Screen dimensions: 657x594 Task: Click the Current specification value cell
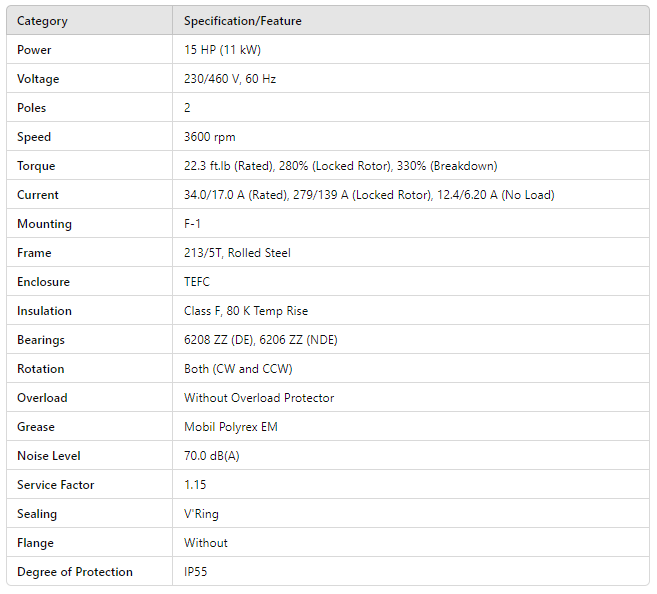point(369,195)
